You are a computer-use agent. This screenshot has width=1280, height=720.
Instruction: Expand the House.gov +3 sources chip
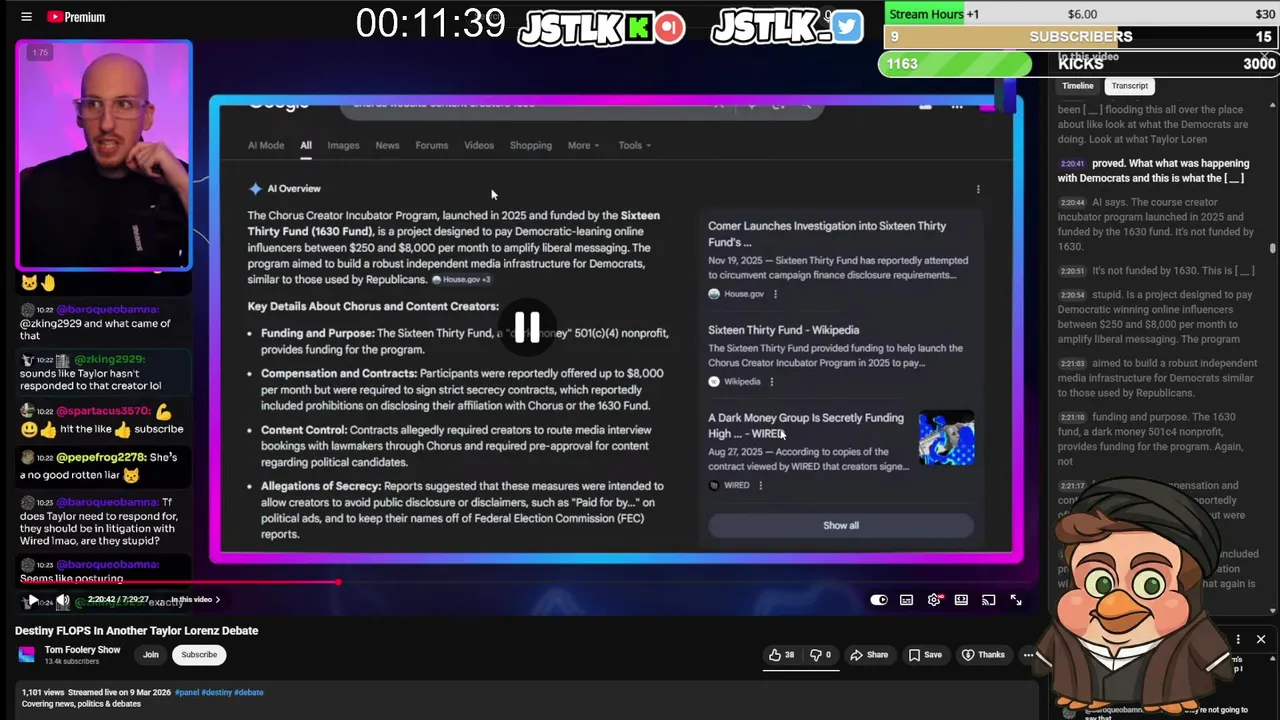coord(461,280)
